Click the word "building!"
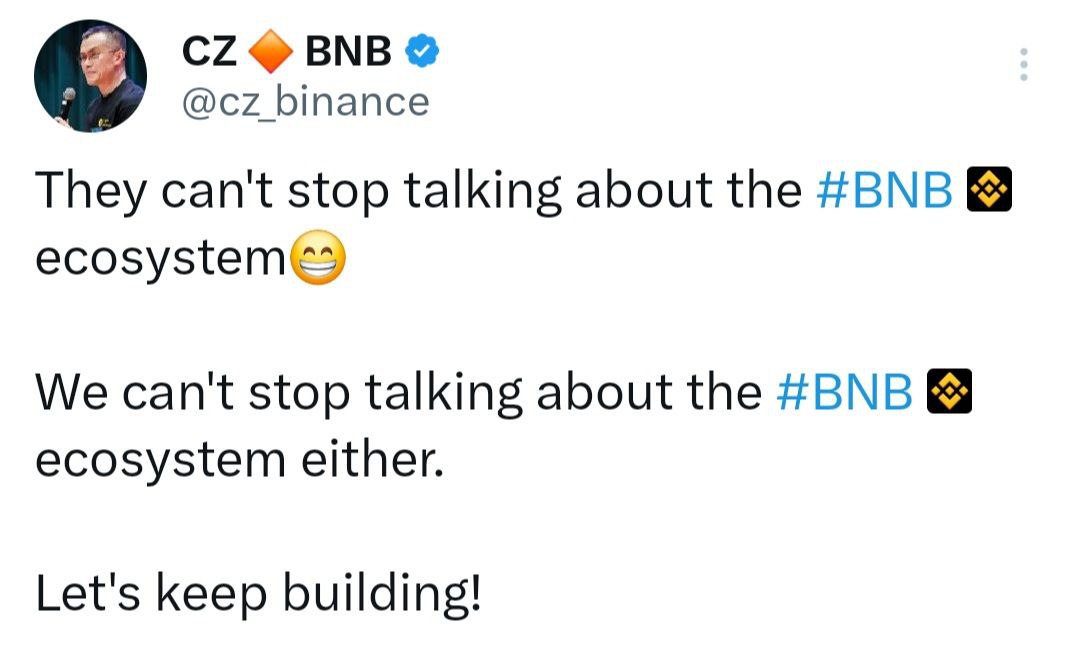Image resolution: width=1080 pixels, height=648 pixels. tap(382, 595)
